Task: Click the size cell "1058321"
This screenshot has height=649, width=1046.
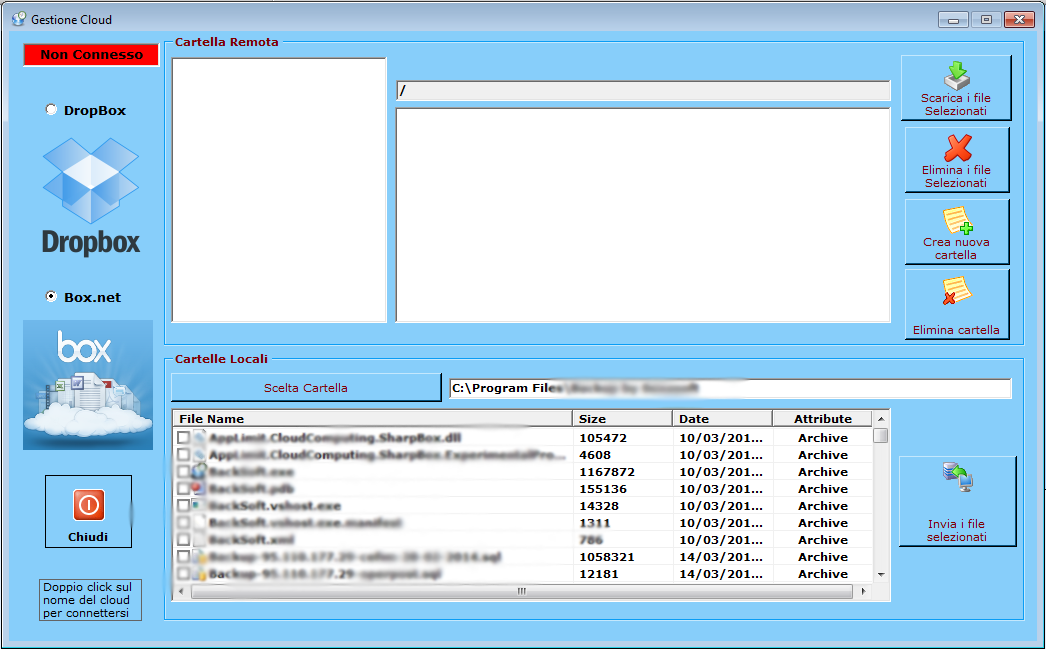Action: coord(607,556)
